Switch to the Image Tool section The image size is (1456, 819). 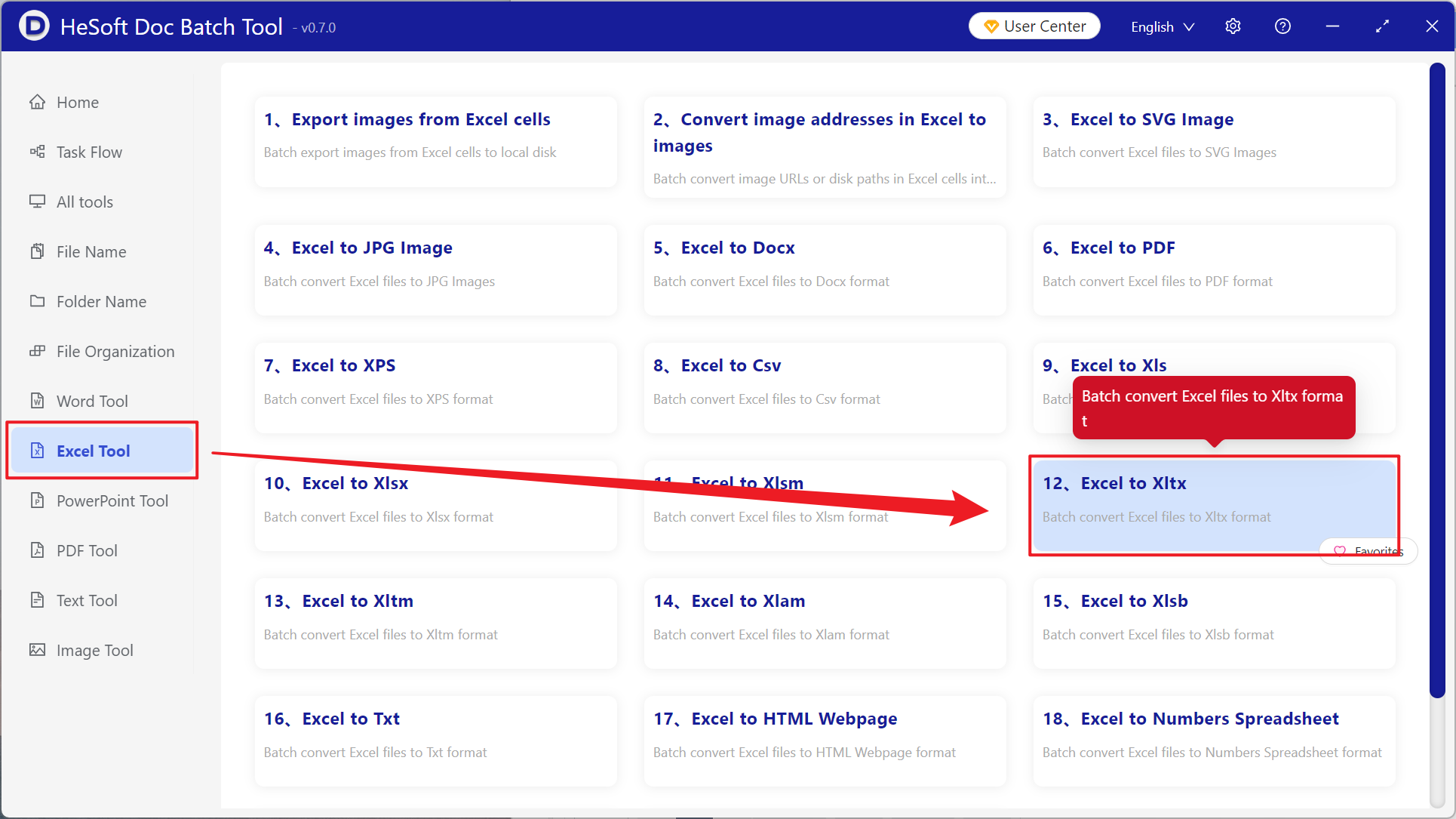[103, 650]
